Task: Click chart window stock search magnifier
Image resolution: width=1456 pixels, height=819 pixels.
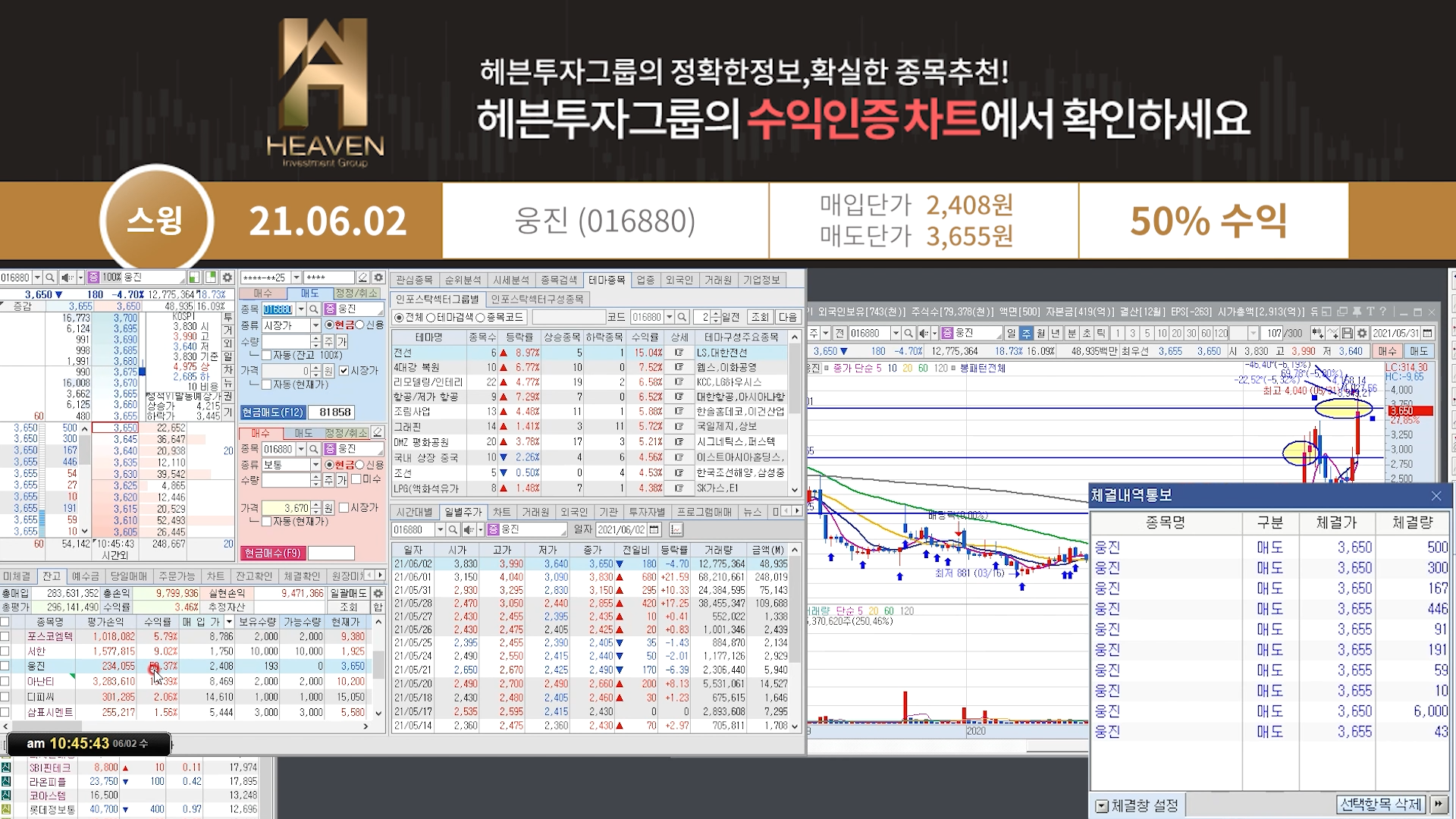Action: 908,333
